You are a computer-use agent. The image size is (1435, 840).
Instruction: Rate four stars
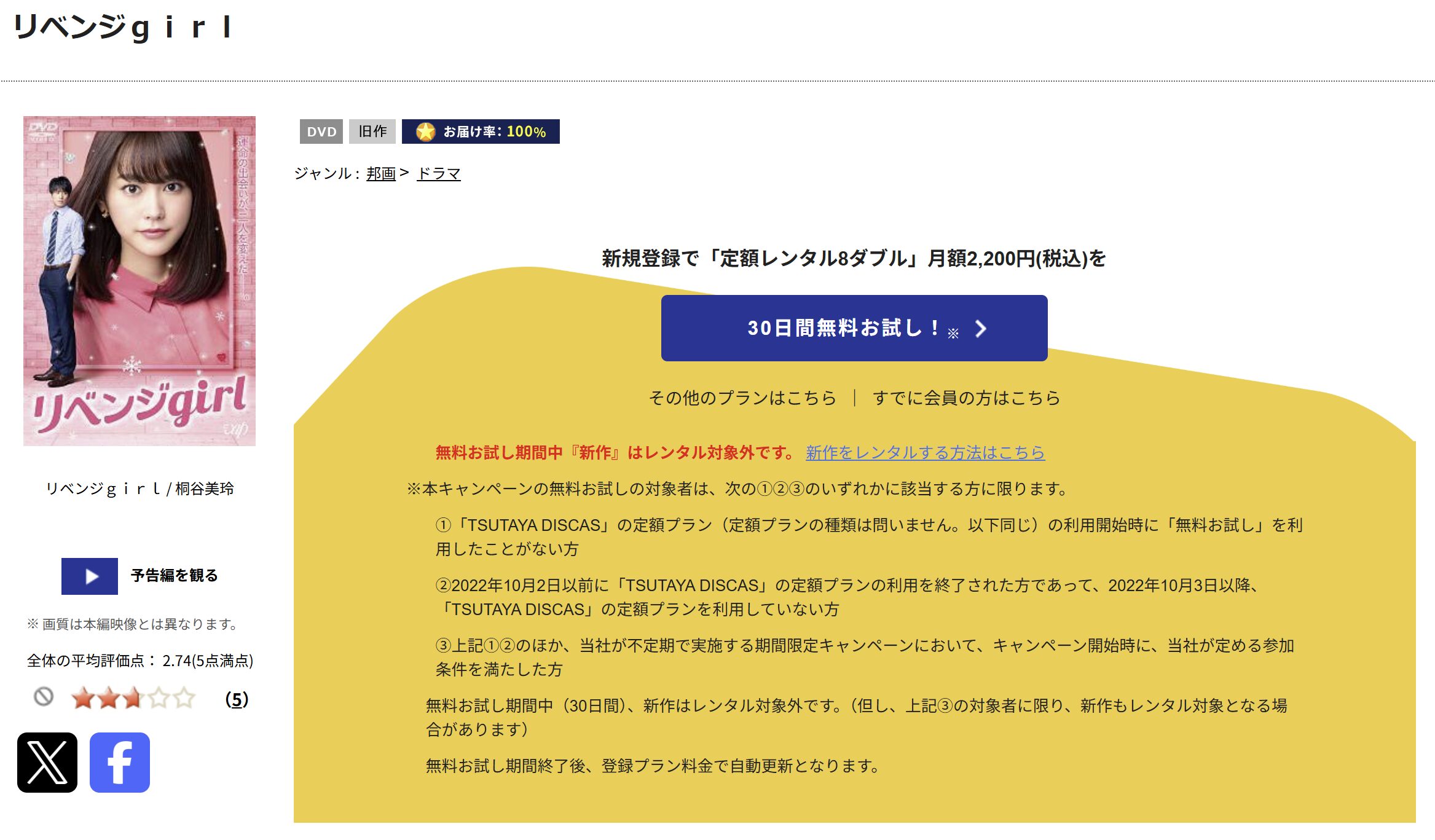pyautogui.click(x=159, y=698)
